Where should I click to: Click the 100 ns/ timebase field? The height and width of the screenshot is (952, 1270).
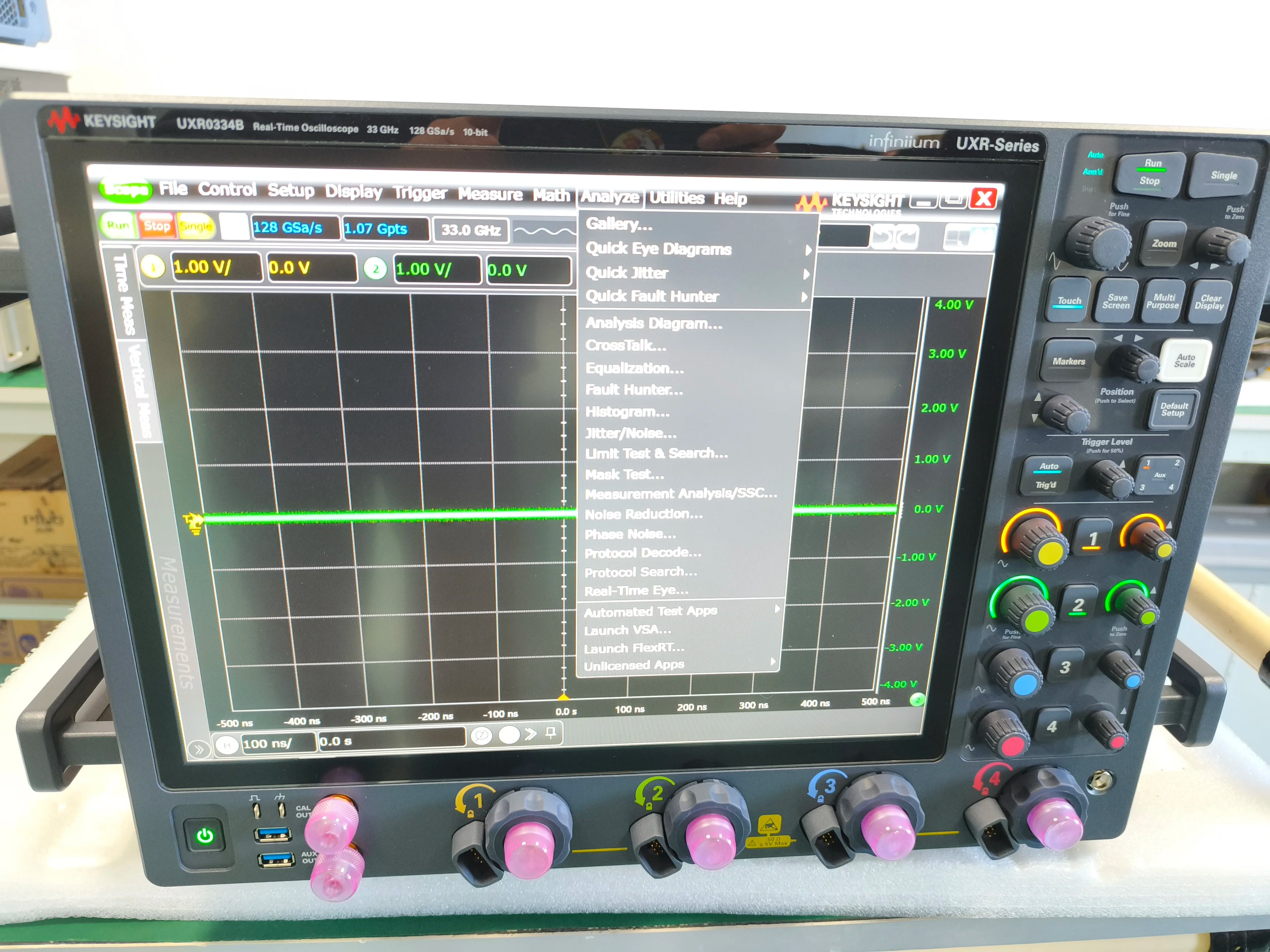[x=278, y=743]
